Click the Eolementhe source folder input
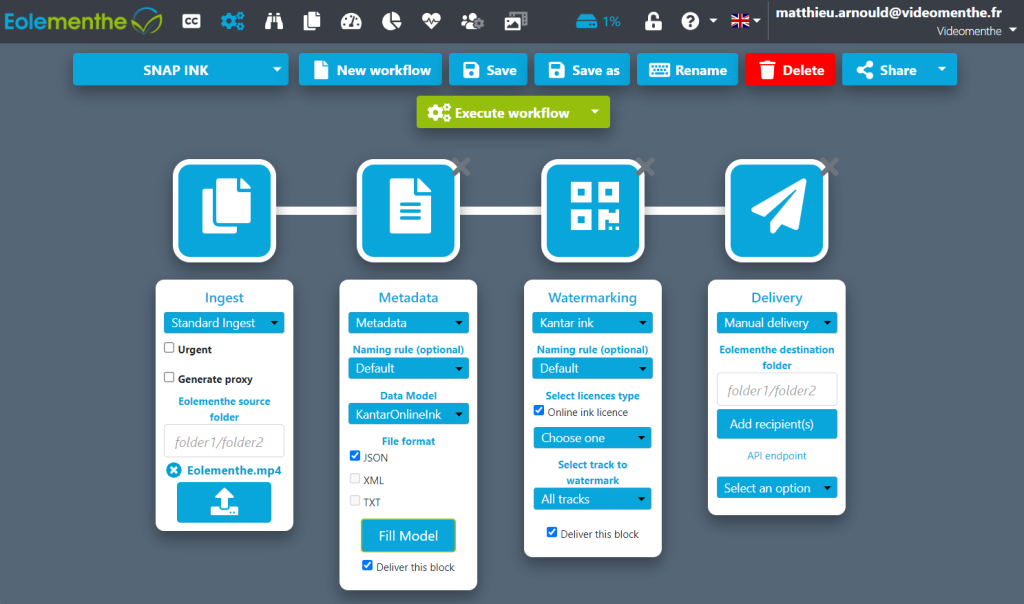Viewport: 1024px width, 604px height. click(x=224, y=441)
